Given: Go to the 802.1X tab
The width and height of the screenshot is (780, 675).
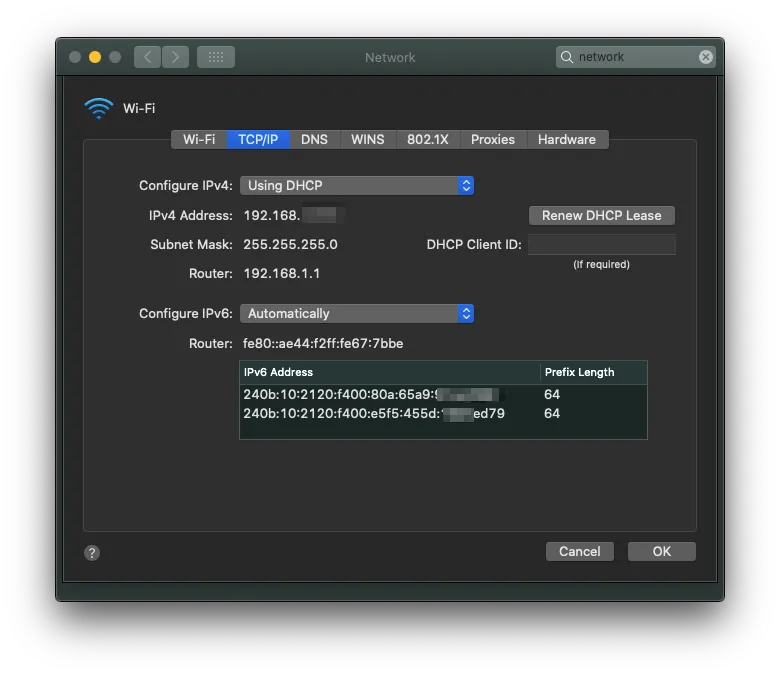Looking at the screenshot, I should [x=427, y=139].
